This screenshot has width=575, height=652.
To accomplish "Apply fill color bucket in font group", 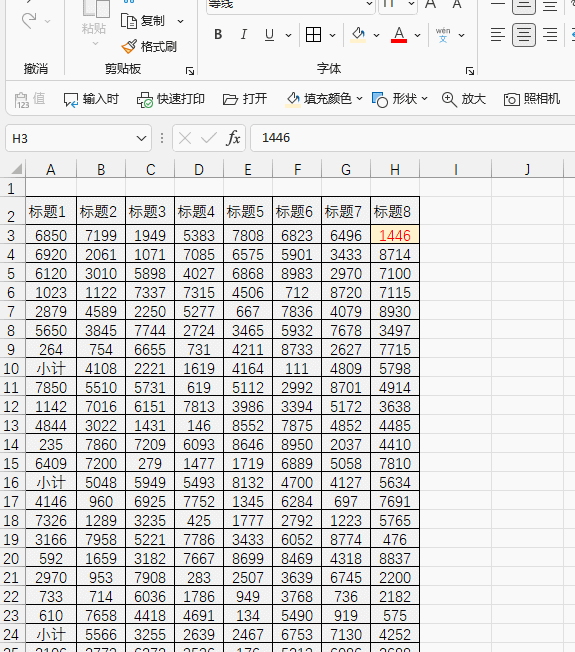I will pyautogui.click(x=358, y=35).
